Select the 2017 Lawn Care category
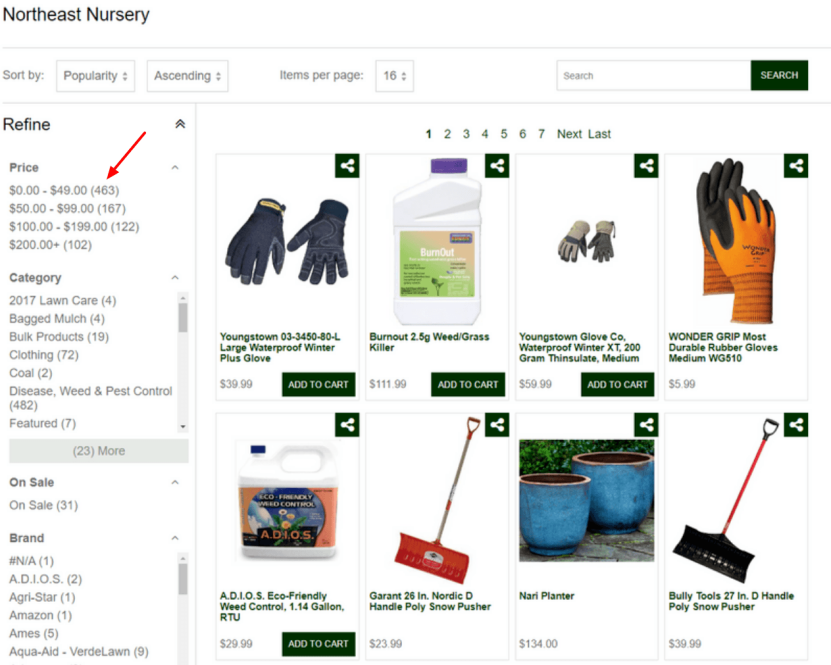This screenshot has height=665, width=831. click(63, 300)
